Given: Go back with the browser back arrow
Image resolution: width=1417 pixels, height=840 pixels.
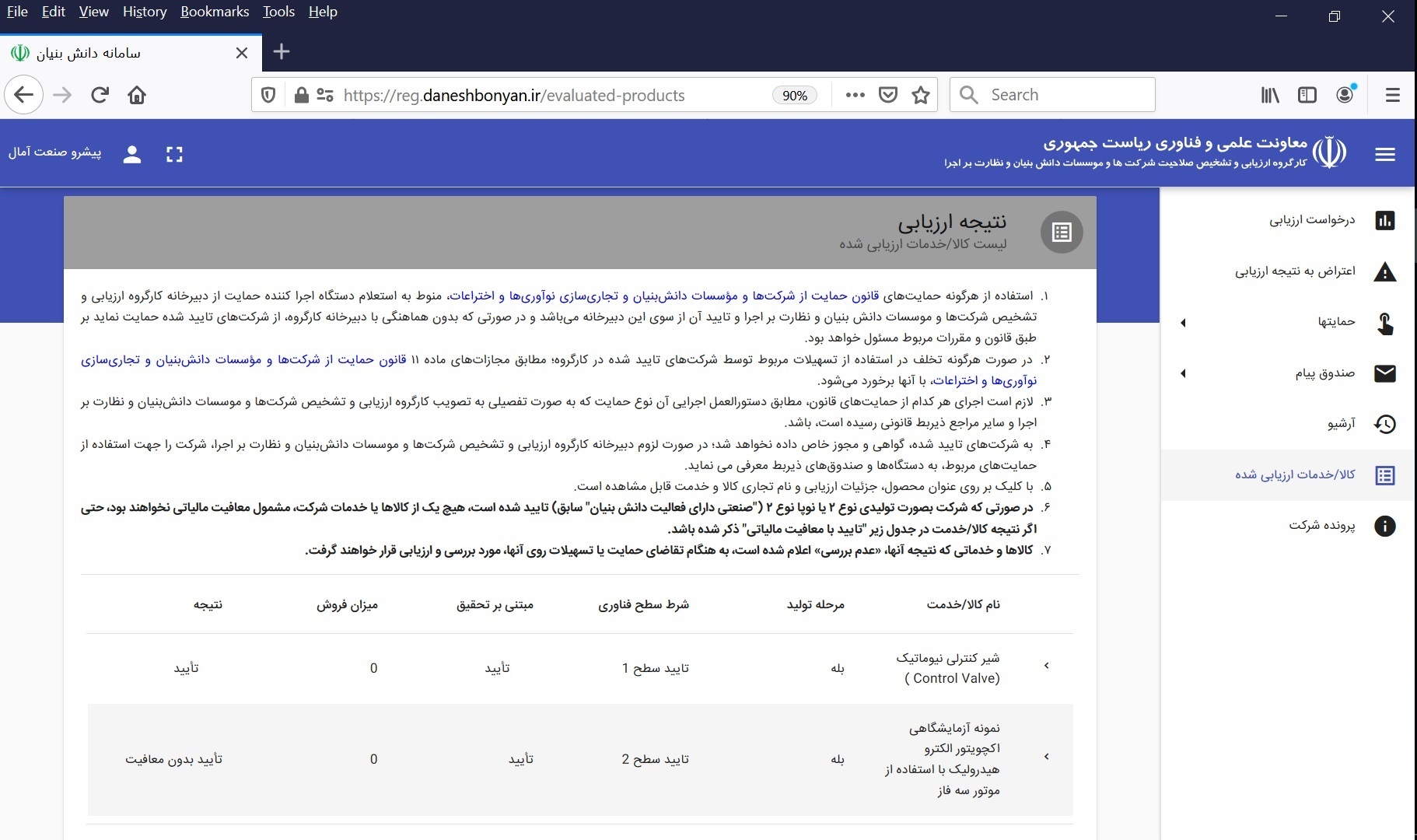Looking at the screenshot, I should point(24,95).
